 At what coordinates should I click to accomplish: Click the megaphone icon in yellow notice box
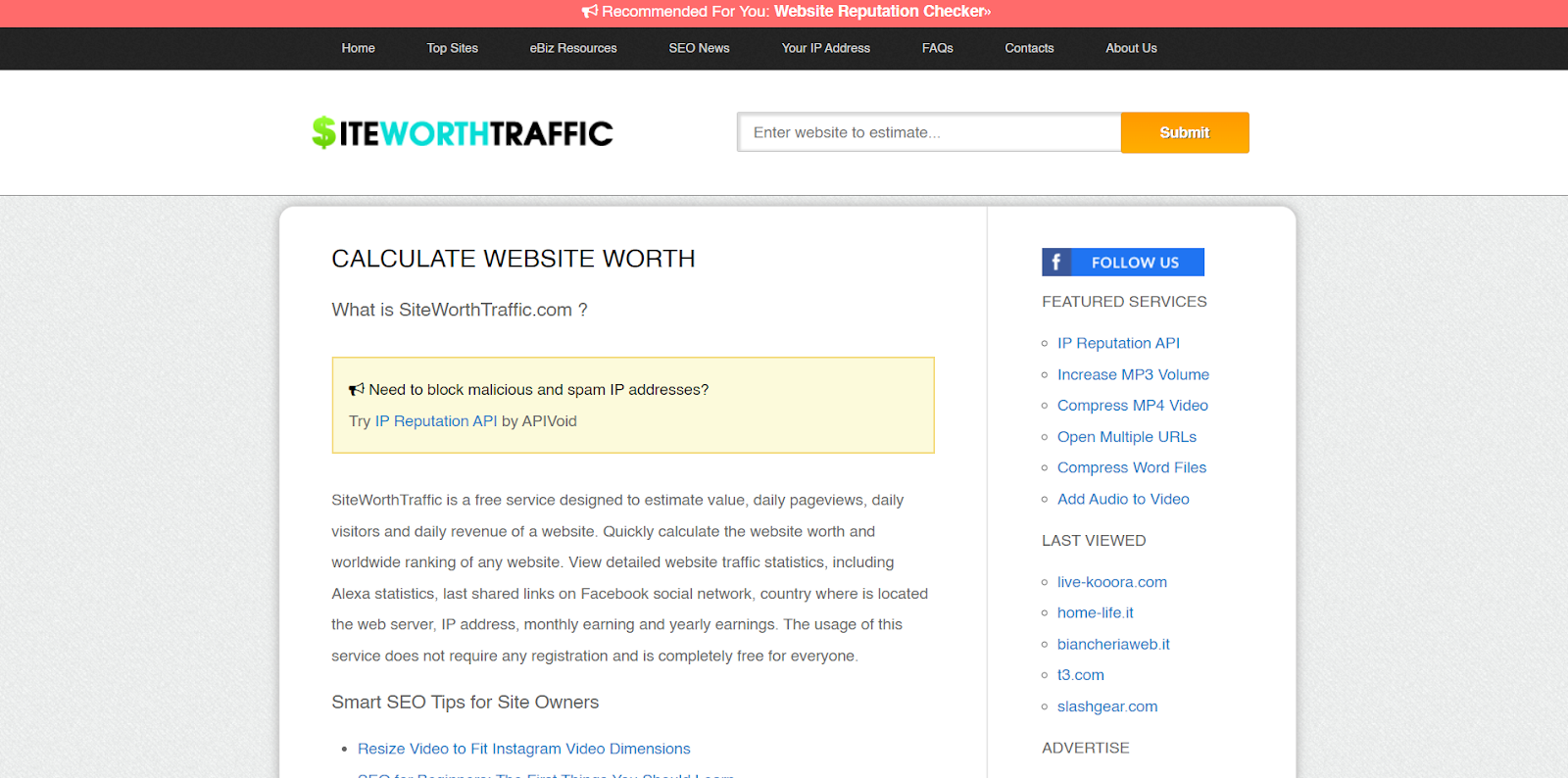(x=357, y=390)
